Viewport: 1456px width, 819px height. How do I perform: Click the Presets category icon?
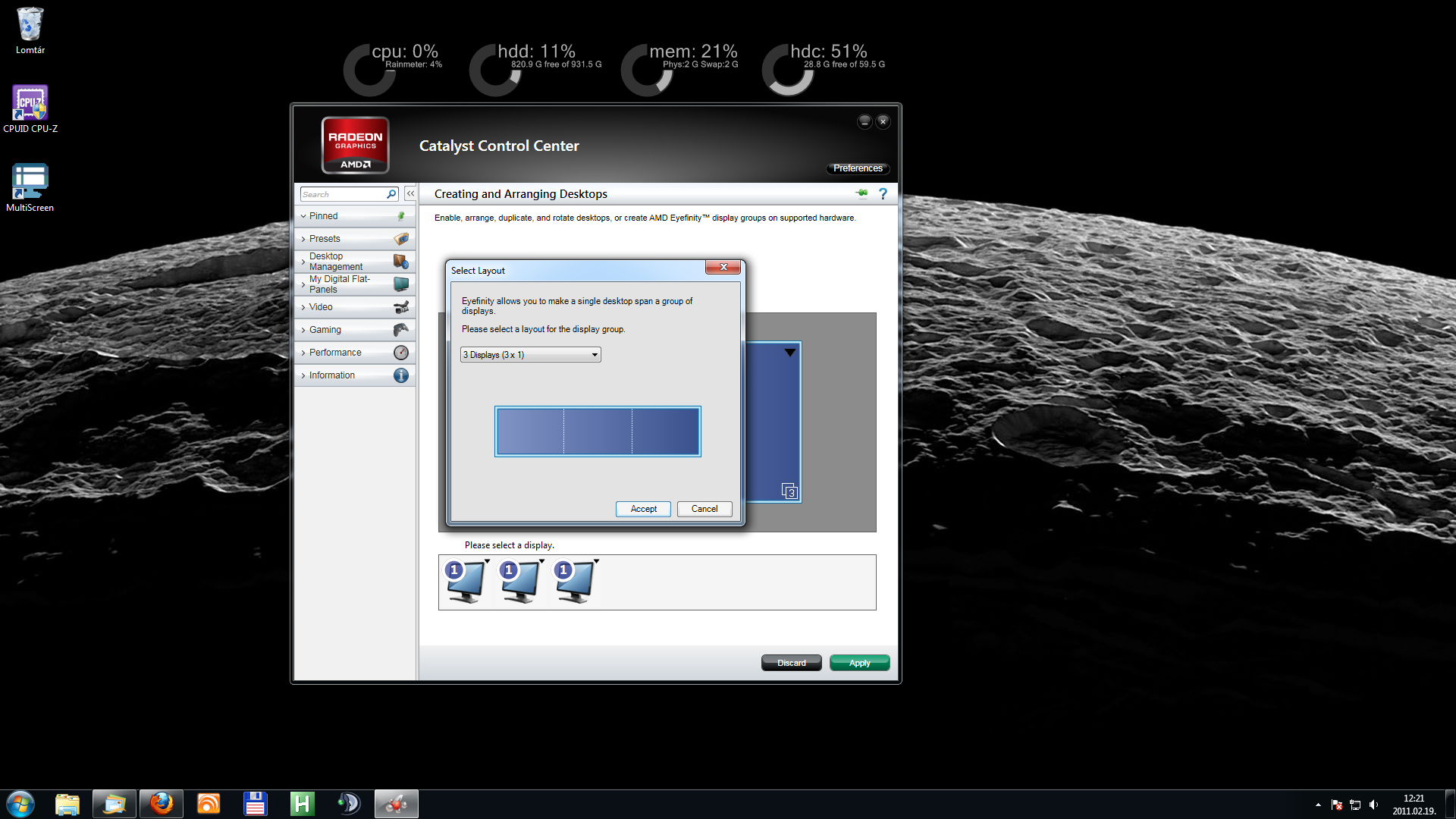401,239
